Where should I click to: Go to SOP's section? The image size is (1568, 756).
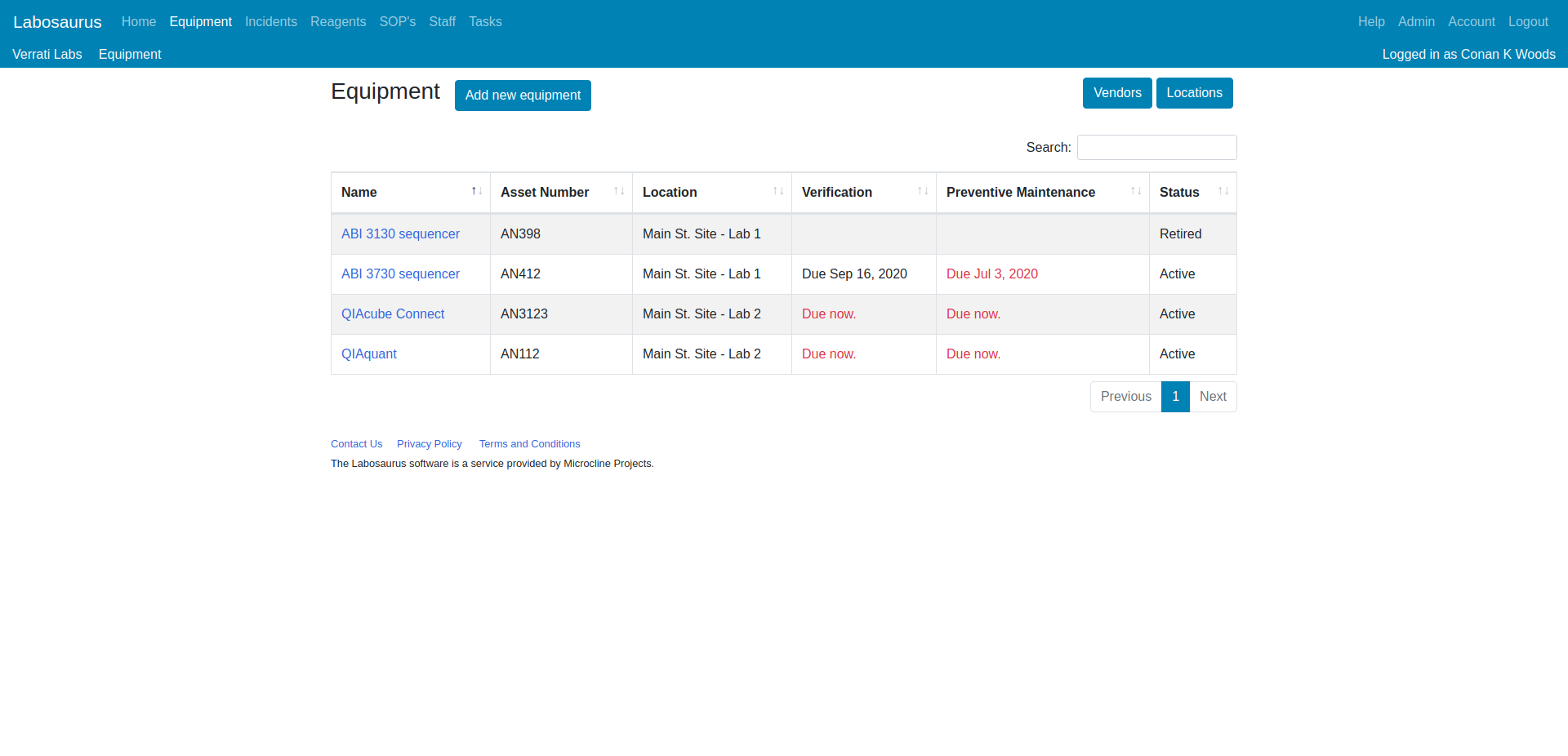pos(398,22)
